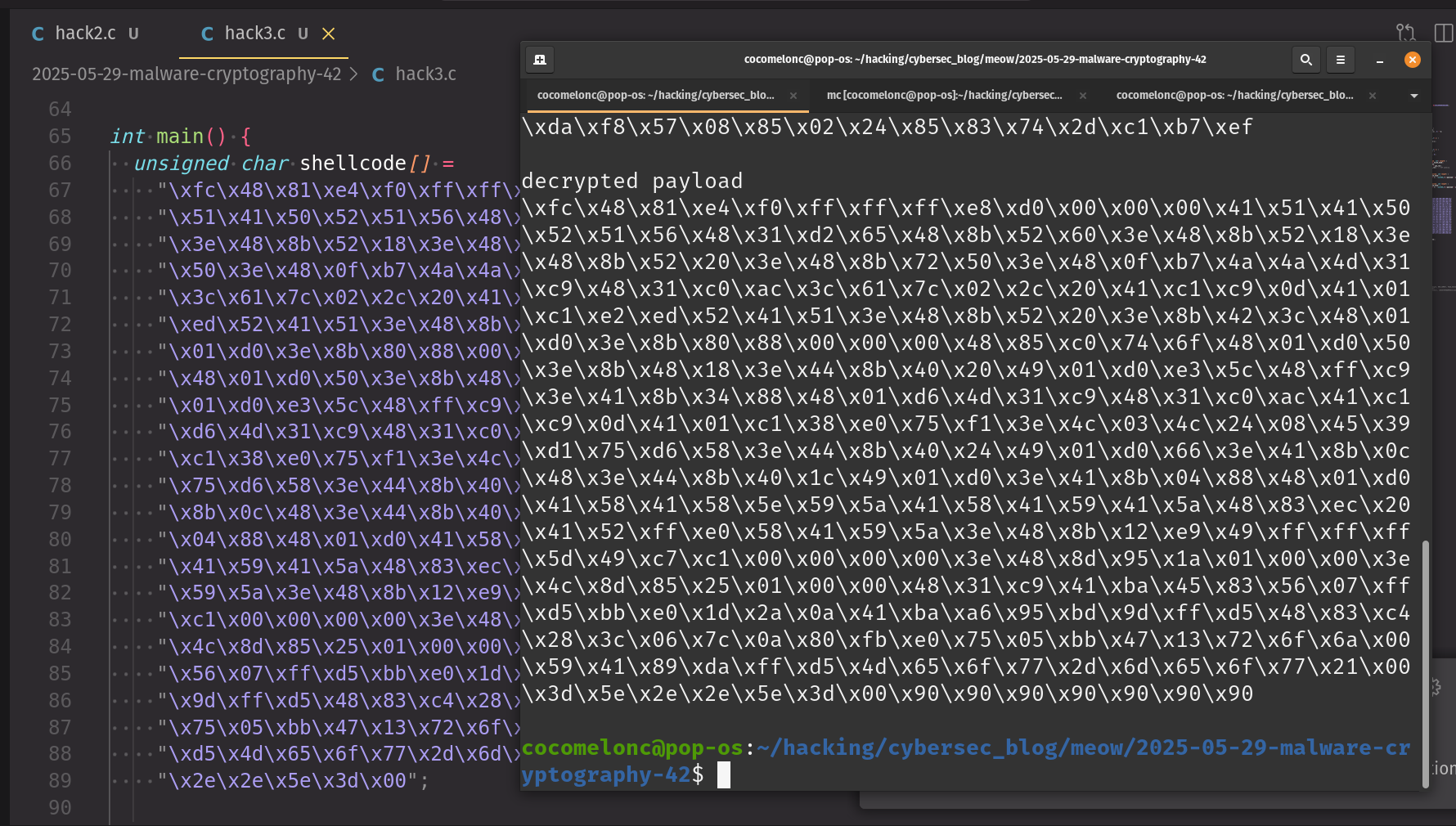Switch to the mc [cocomelonc@pop-os] terminal tab
The height and width of the screenshot is (826, 1456).
(945, 96)
